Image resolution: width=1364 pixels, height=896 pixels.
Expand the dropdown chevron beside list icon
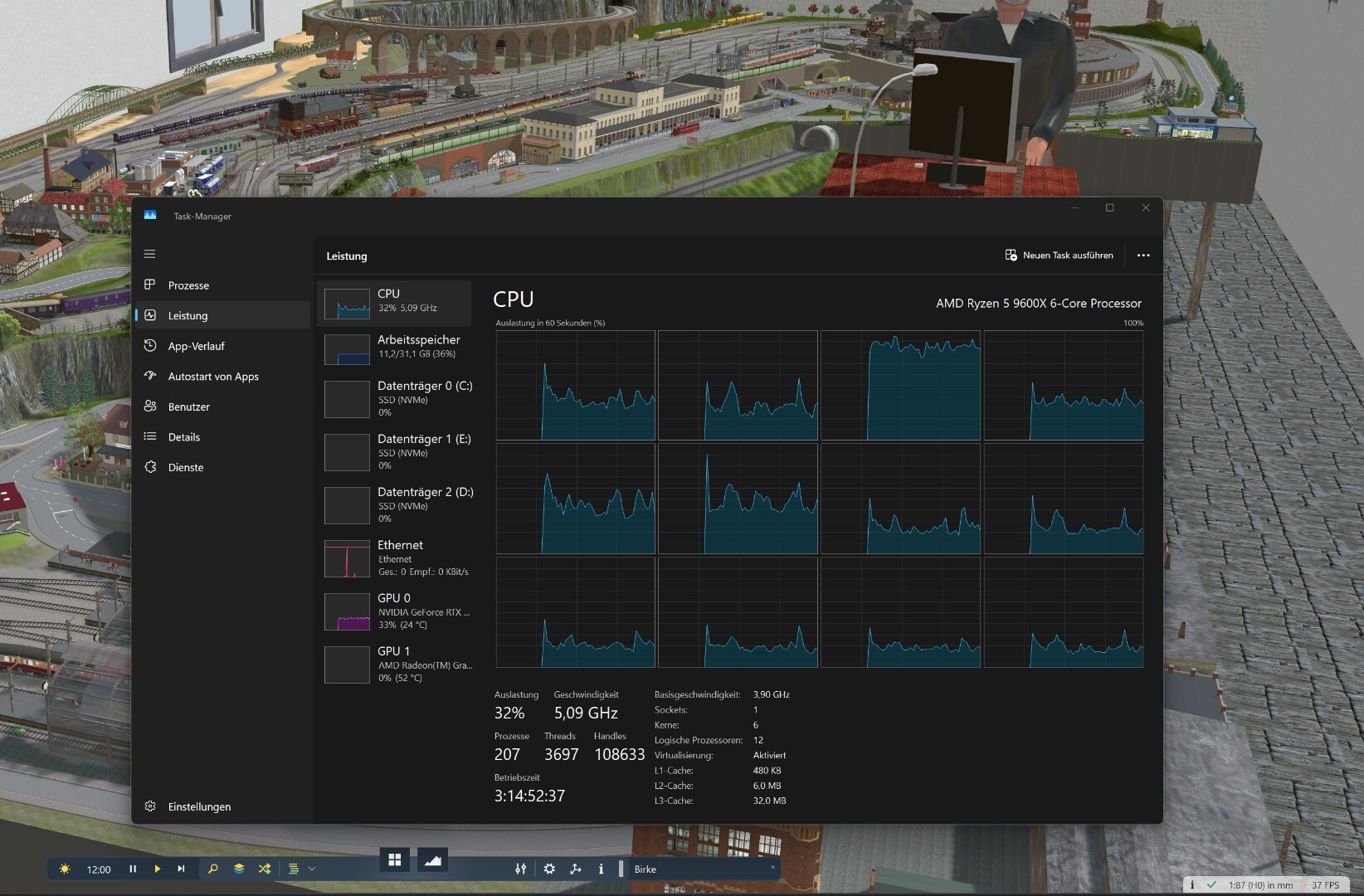point(312,869)
